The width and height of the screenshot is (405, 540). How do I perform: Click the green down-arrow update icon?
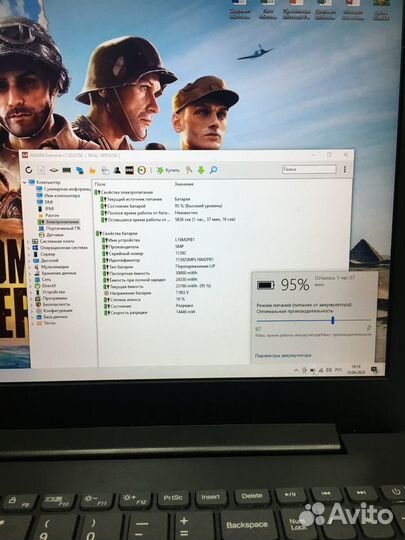click(x=201, y=170)
